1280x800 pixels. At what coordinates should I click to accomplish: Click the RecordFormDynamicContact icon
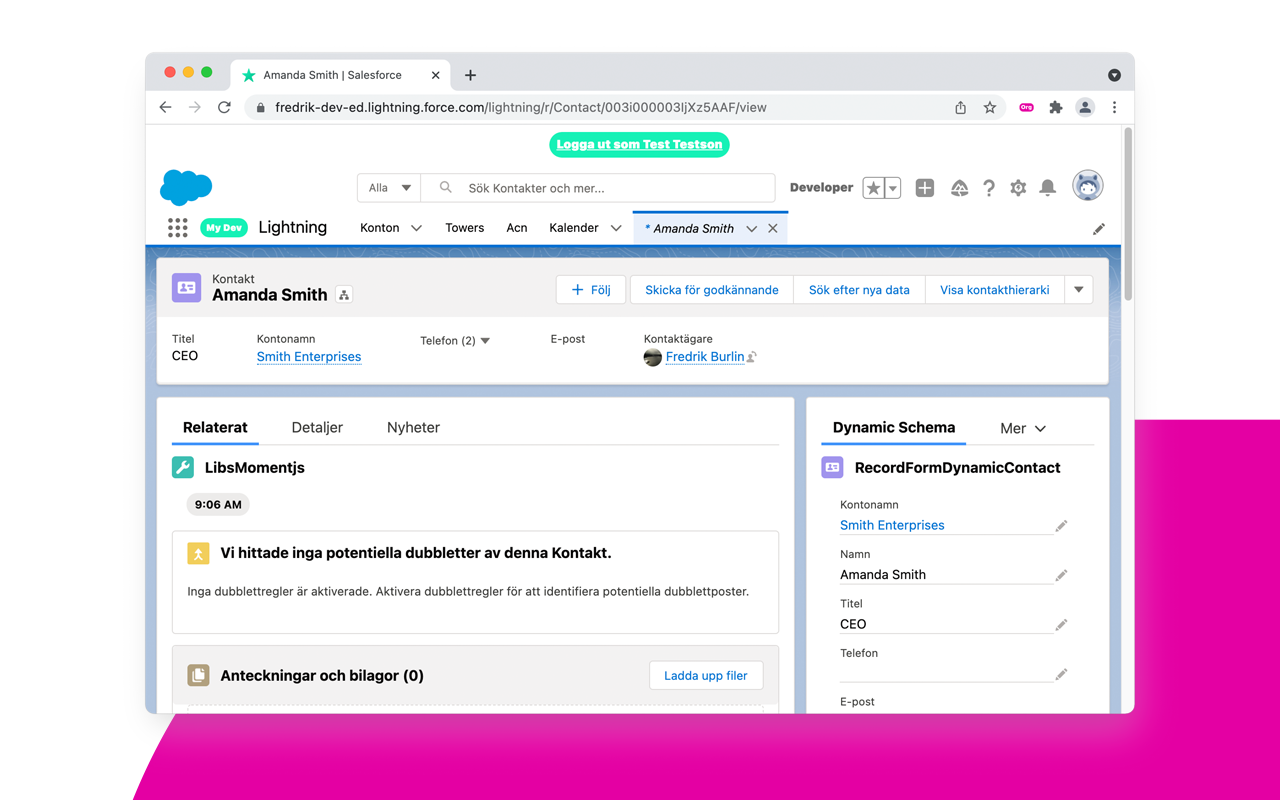coord(832,467)
